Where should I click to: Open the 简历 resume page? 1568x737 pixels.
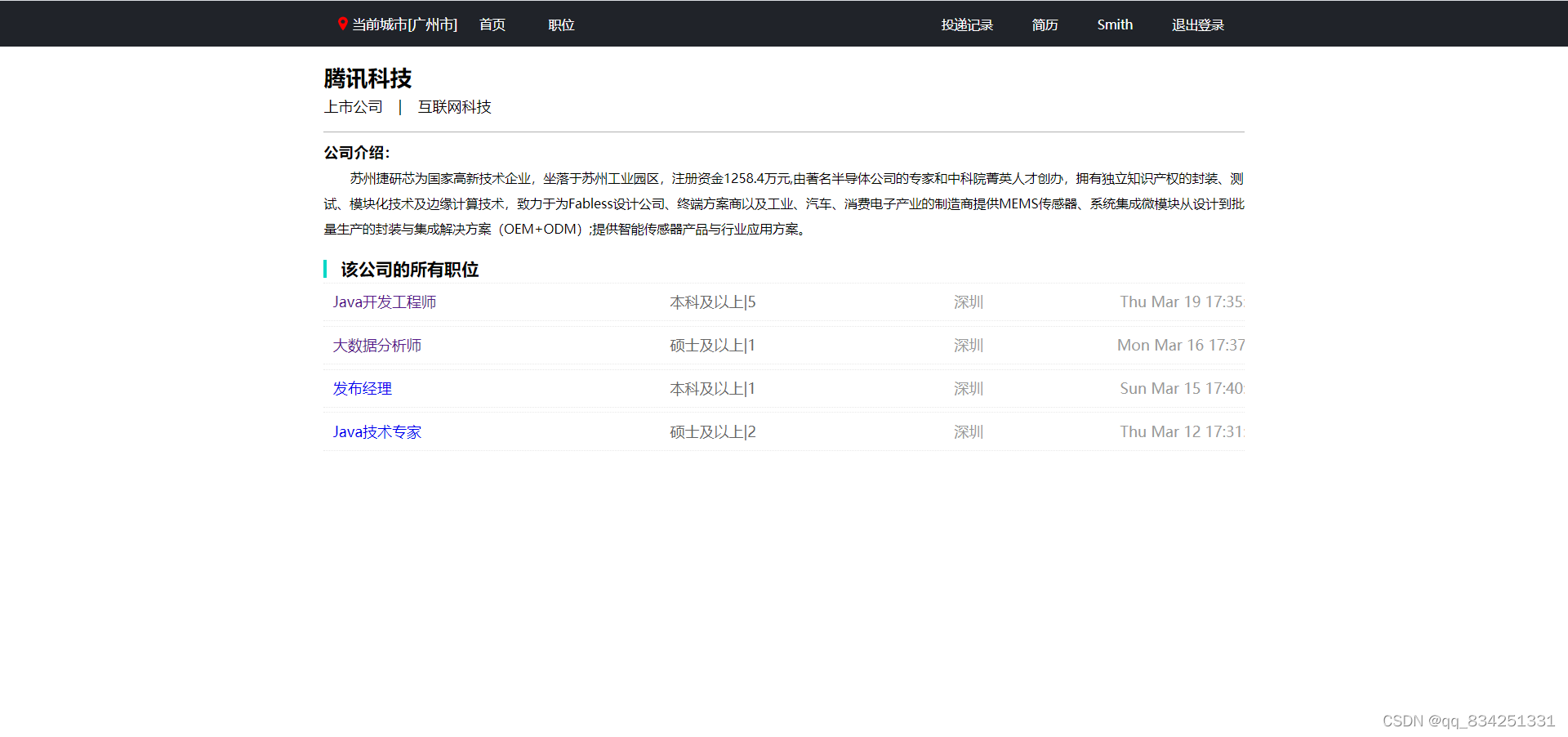[x=1045, y=25]
